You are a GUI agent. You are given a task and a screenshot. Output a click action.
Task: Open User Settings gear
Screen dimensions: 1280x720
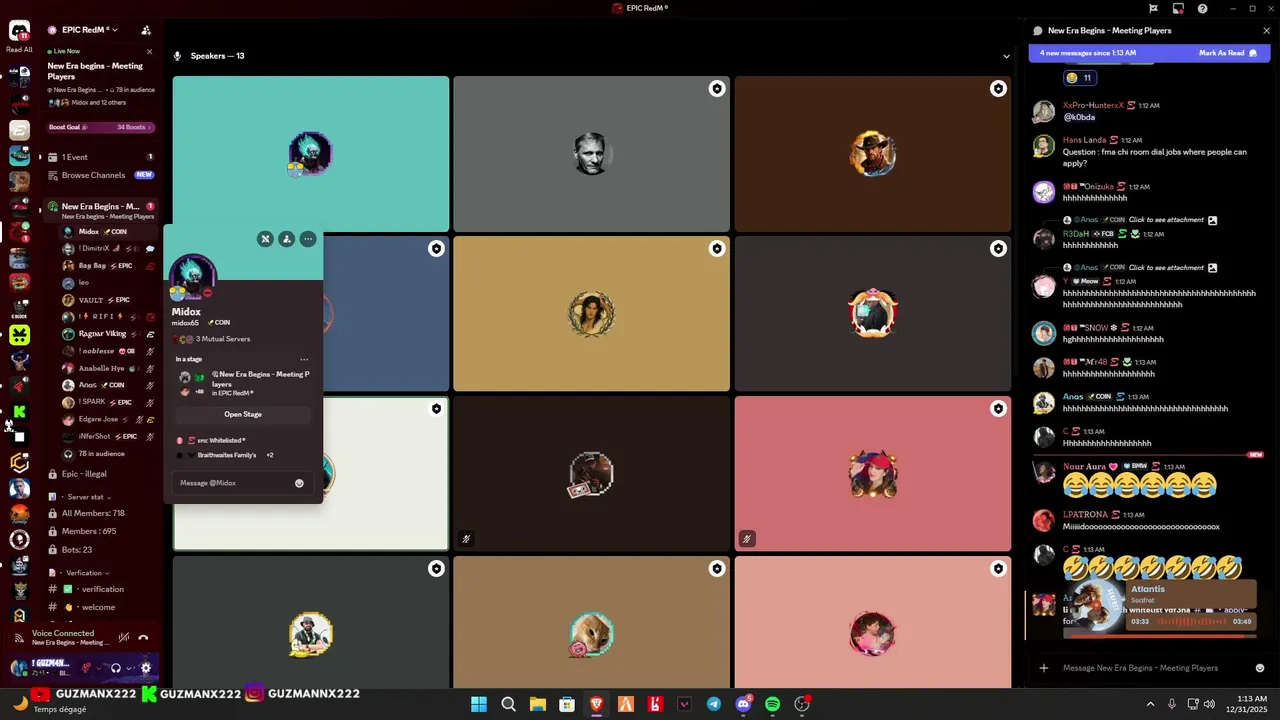(x=146, y=668)
